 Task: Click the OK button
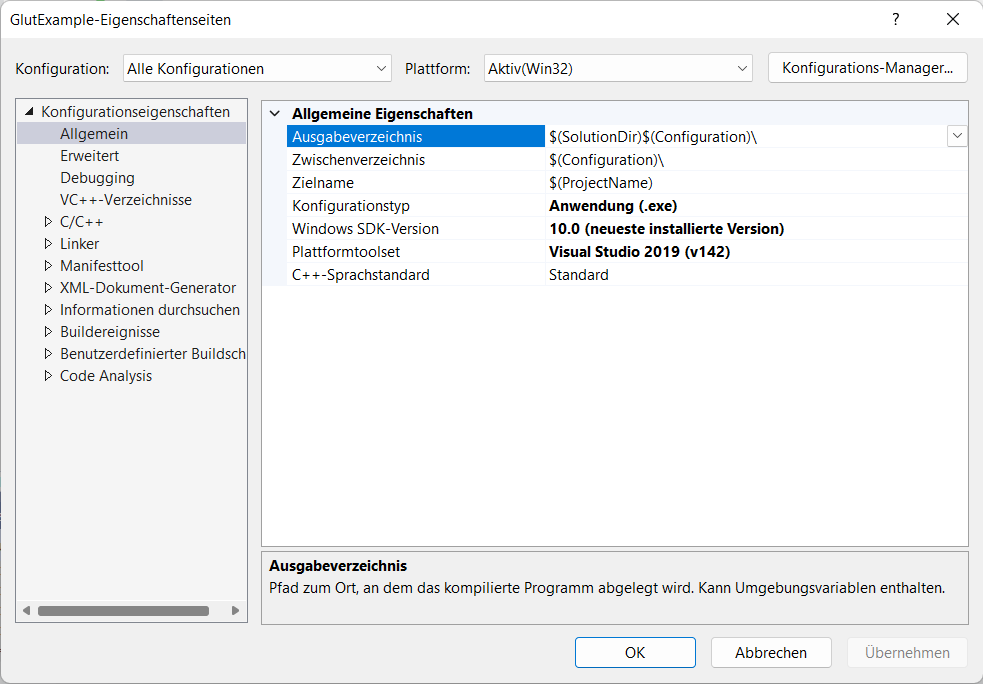pyautogui.click(x=635, y=653)
